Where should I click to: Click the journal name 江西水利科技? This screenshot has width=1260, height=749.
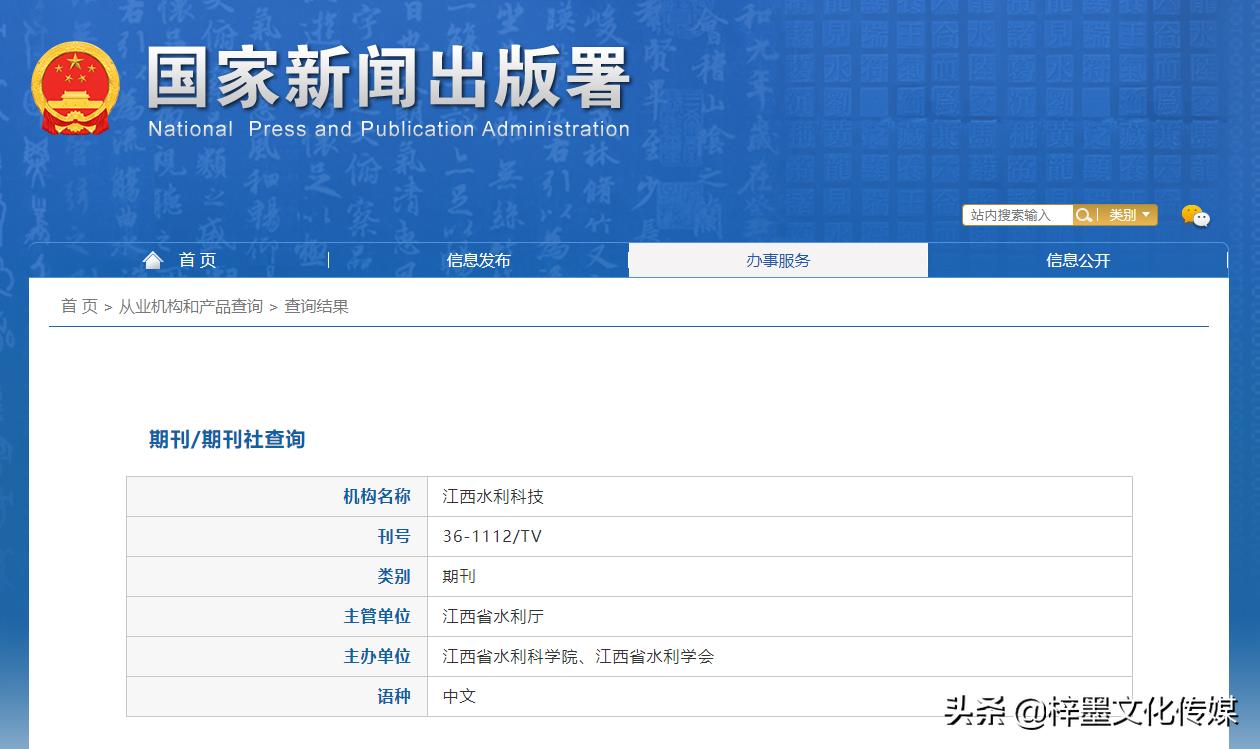[x=493, y=496]
